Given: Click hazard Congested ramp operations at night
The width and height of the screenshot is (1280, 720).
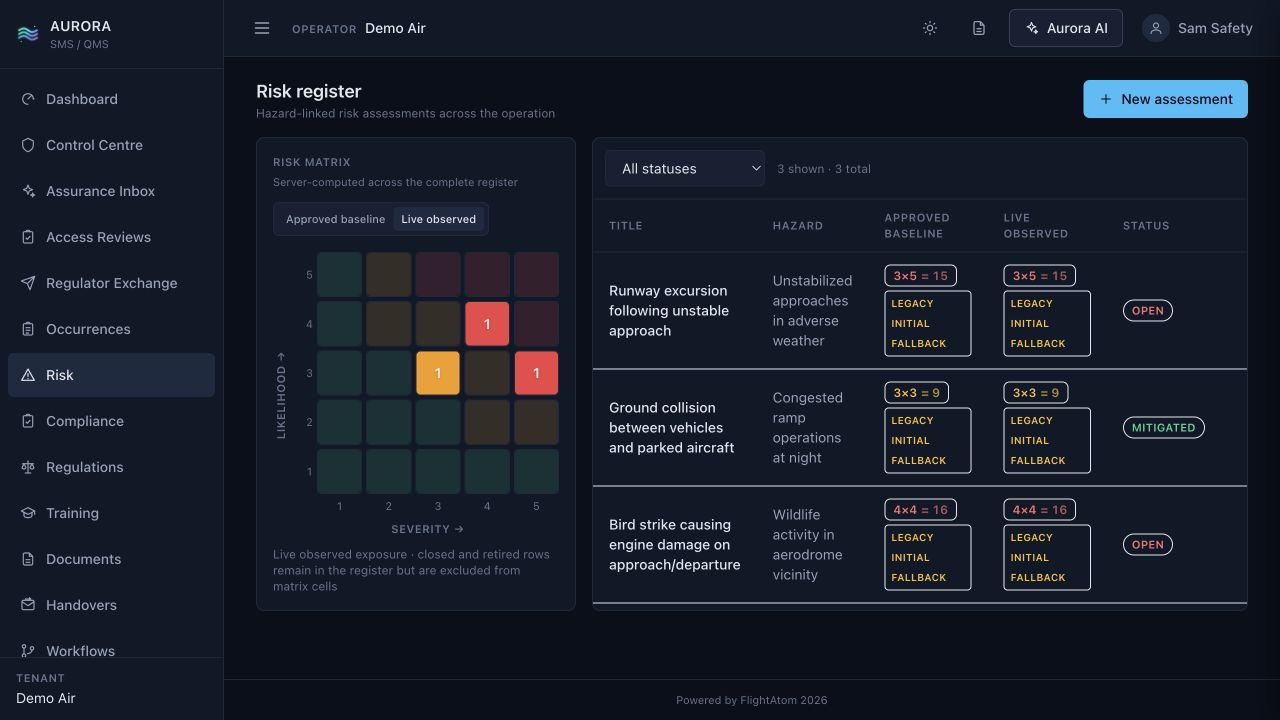Looking at the screenshot, I should [x=808, y=428].
